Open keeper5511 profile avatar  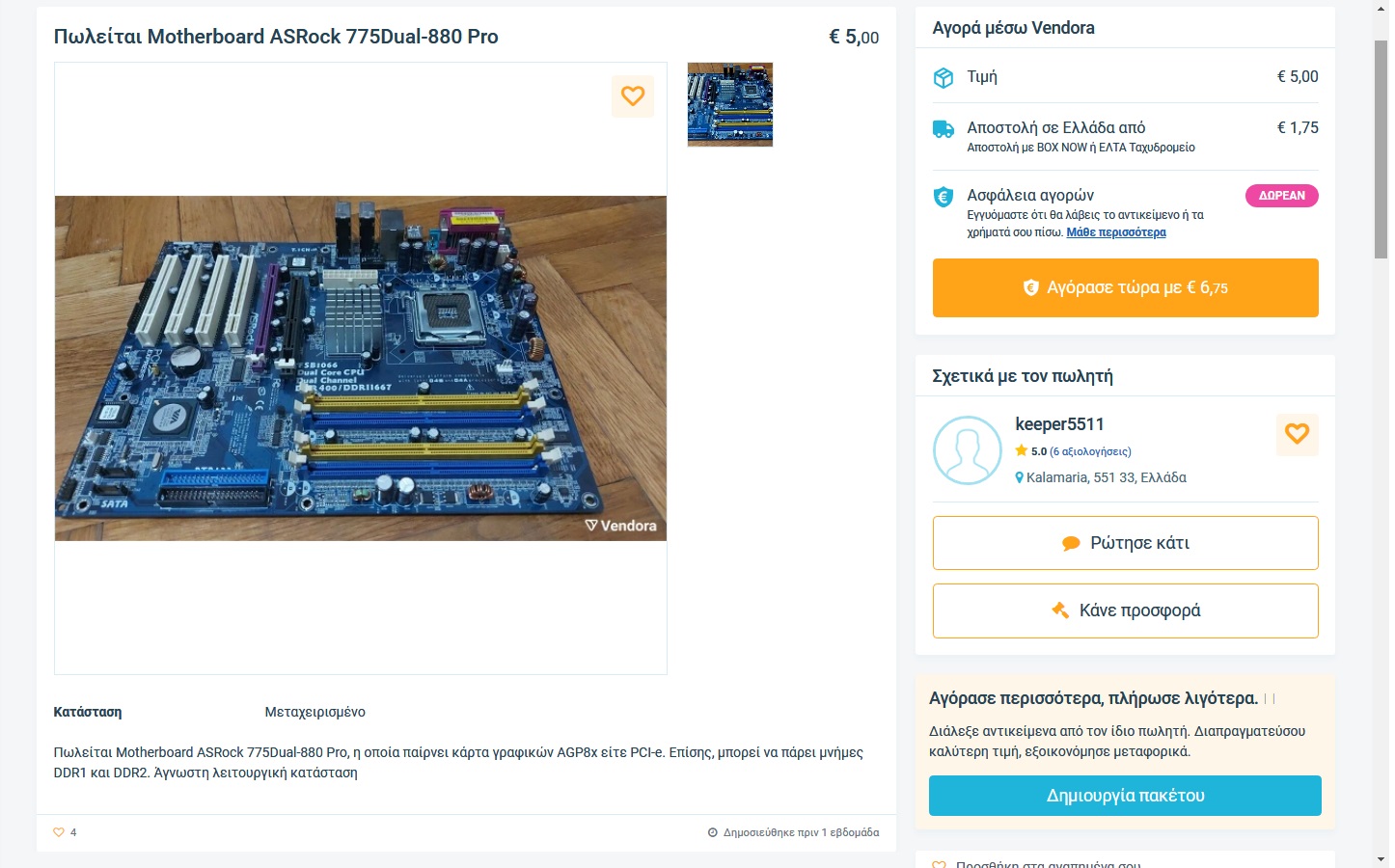click(x=968, y=450)
